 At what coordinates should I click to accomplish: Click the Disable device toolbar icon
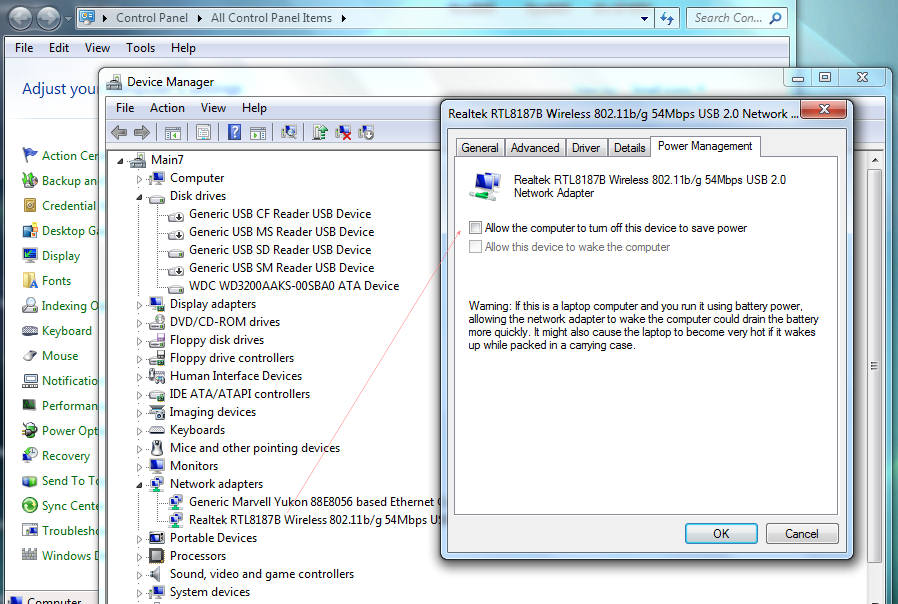pyautogui.click(x=366, y=132)
